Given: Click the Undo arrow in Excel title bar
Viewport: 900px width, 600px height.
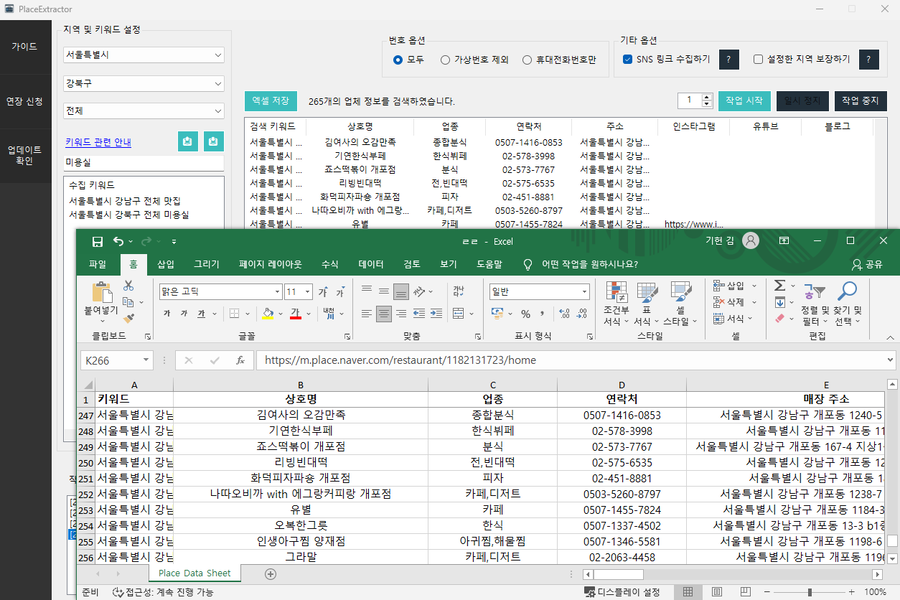Looking at the screenshot, I should [x=119, y=241].
